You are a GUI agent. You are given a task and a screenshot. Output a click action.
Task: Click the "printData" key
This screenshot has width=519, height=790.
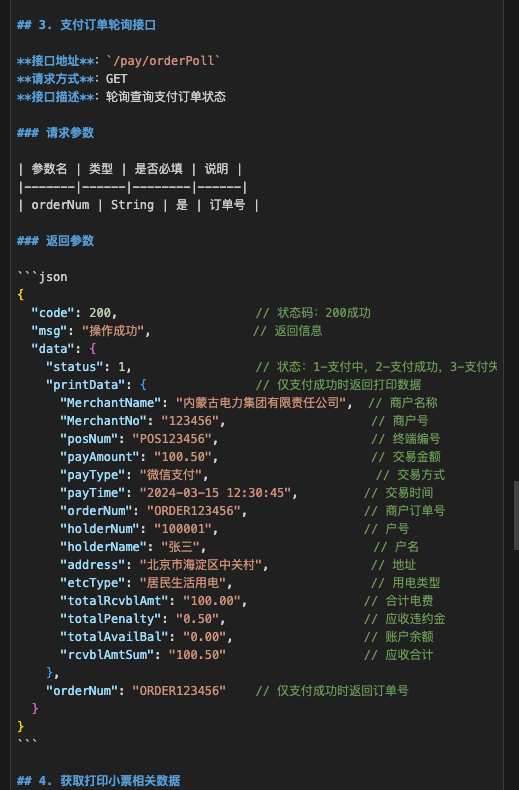point(85,385)
